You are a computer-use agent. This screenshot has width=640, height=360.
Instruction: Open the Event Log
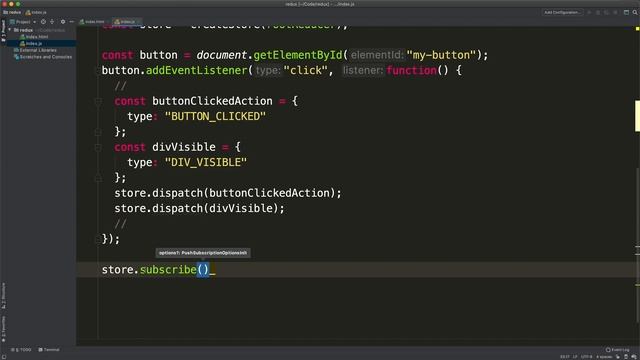(x=618, y=350)
